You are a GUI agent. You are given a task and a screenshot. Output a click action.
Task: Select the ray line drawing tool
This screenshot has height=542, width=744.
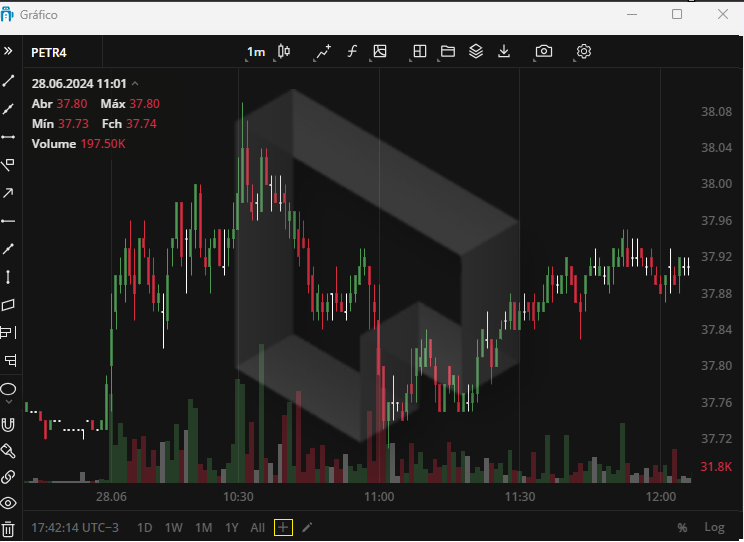pyautogui.click(x=8, y=109)
